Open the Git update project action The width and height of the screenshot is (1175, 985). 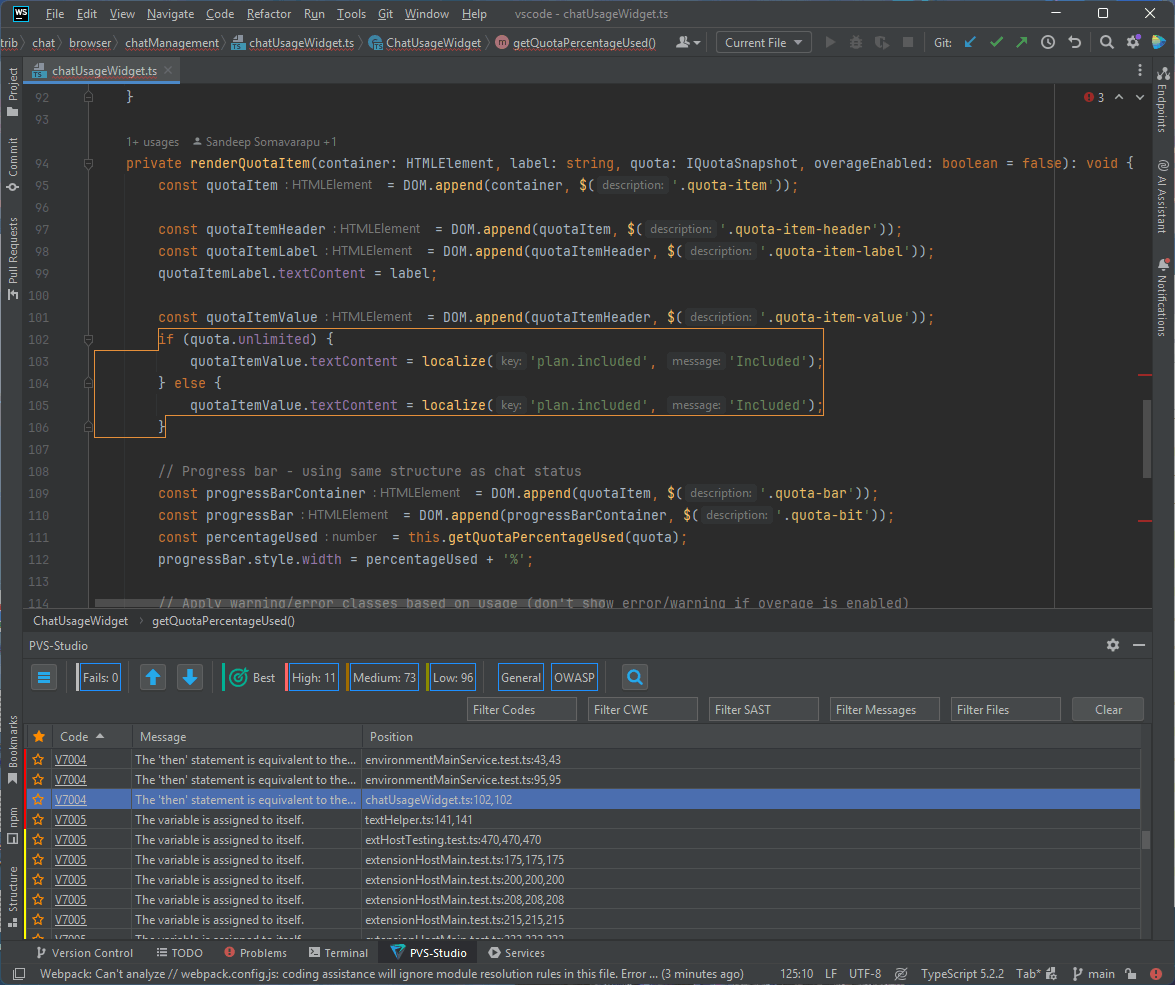[967, 42]
